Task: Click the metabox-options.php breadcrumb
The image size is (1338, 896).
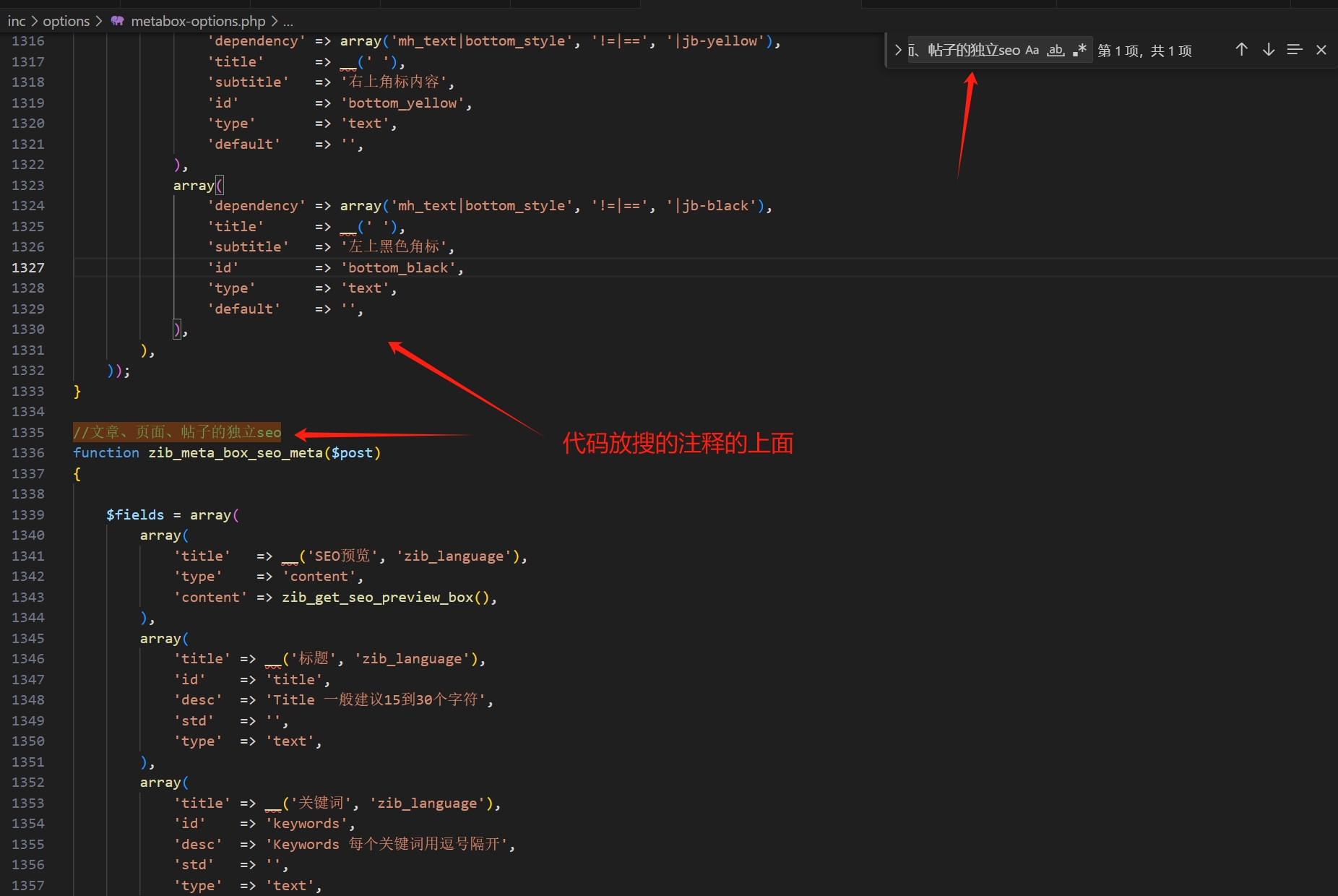Action: [198, 21]
